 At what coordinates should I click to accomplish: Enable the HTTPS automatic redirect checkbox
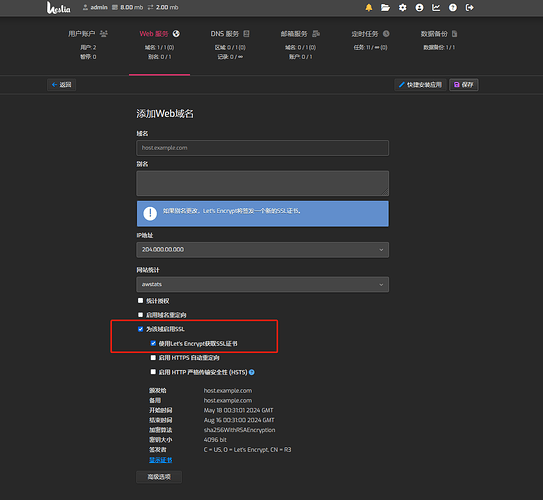[x=153, y=357]
